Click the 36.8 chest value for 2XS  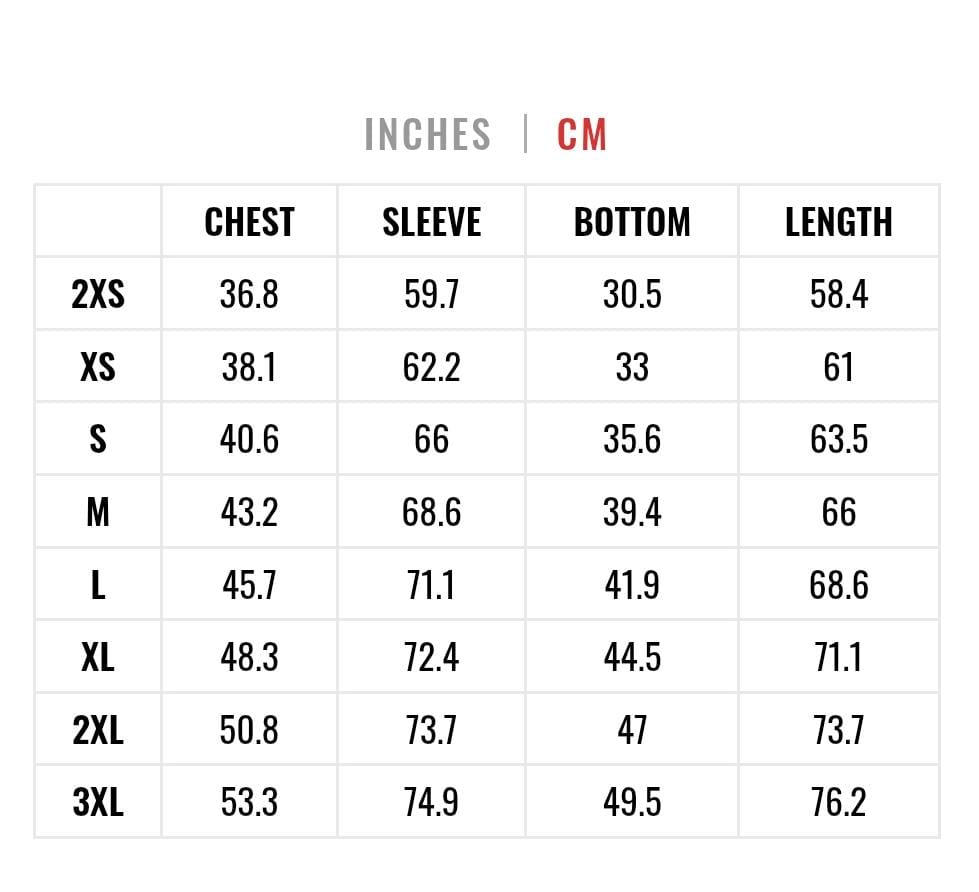pyautogui.click(x=249, y=294)
